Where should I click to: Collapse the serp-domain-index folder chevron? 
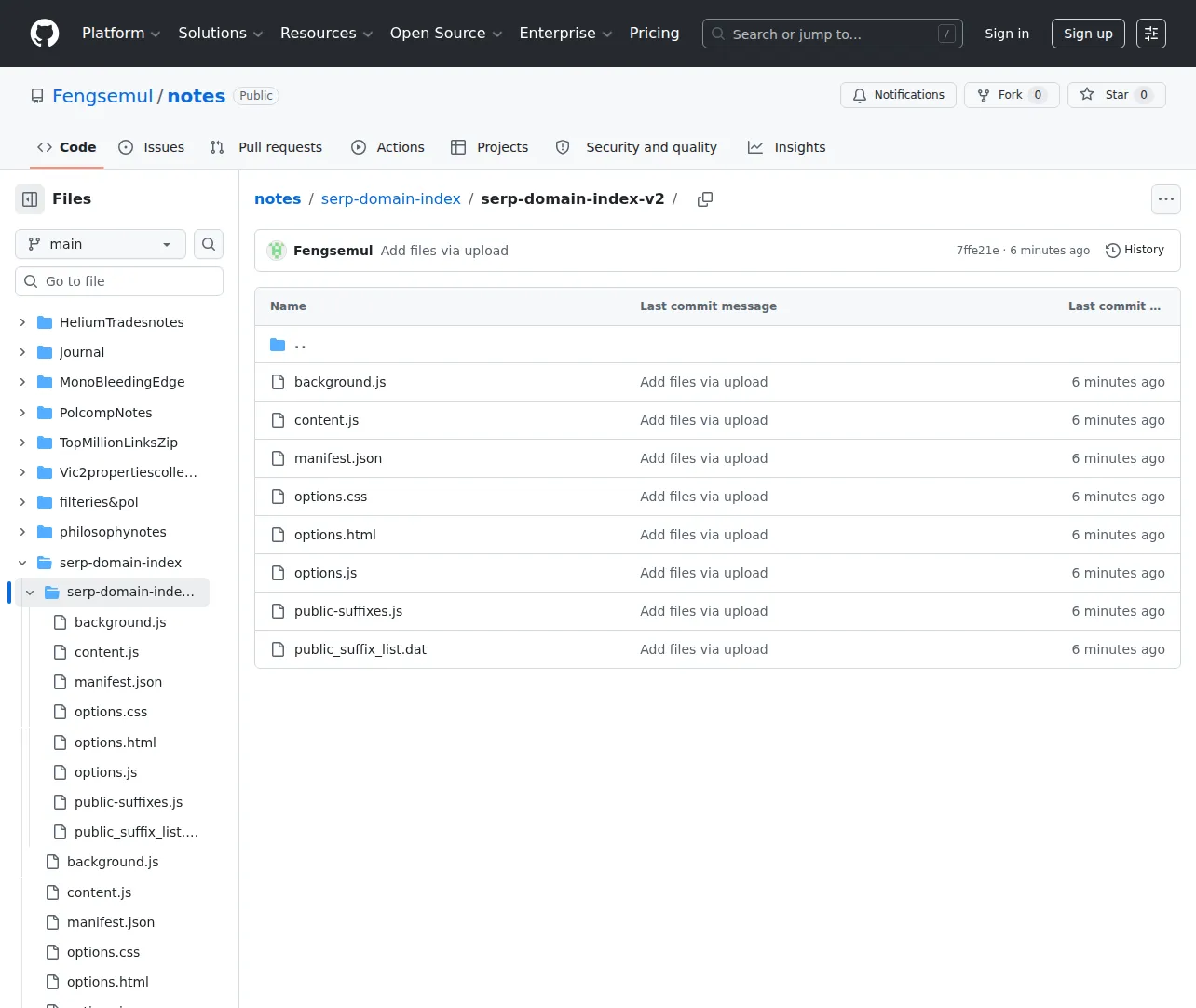pos(22,563)
